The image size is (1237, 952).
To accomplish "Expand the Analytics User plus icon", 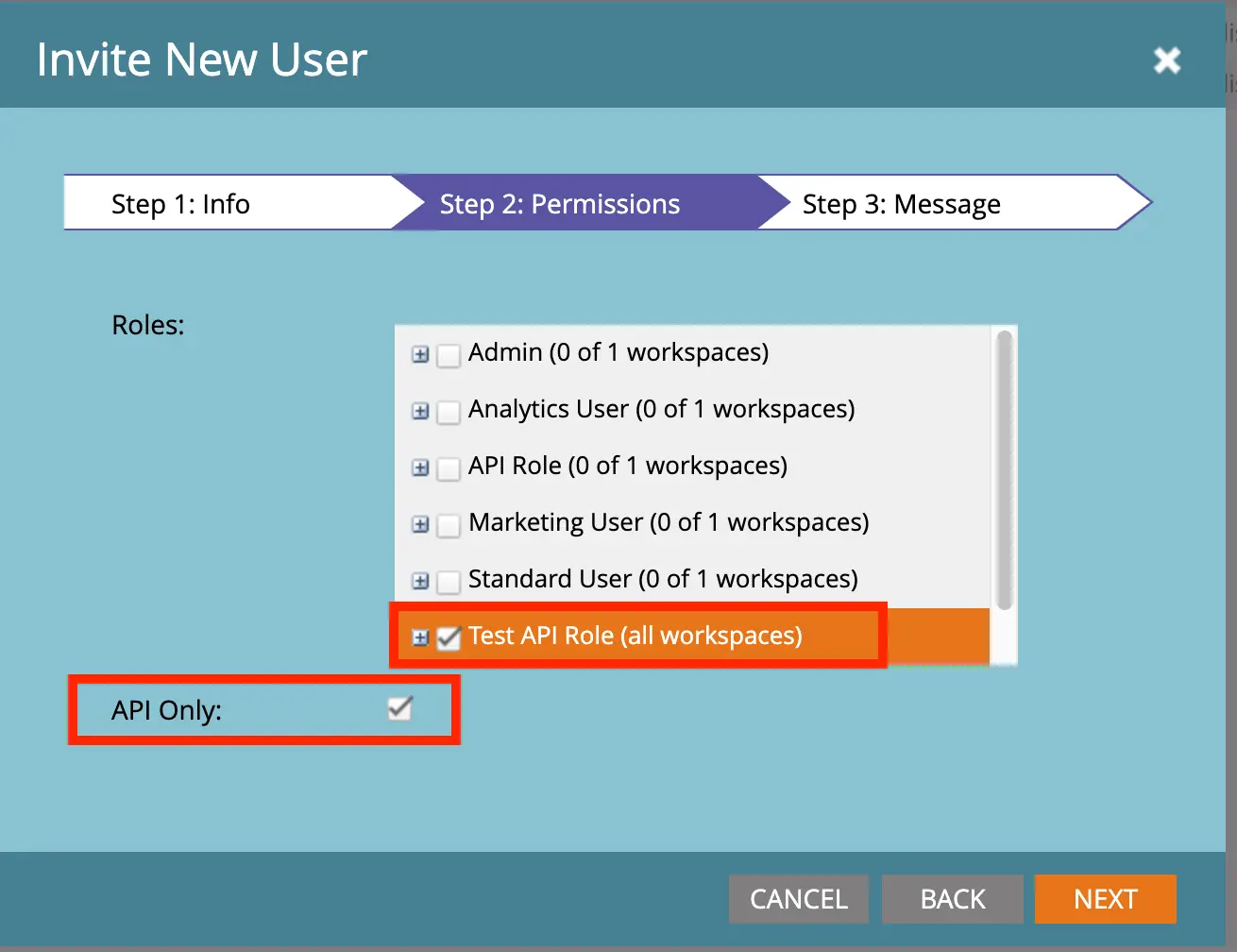I will (420, 411).
